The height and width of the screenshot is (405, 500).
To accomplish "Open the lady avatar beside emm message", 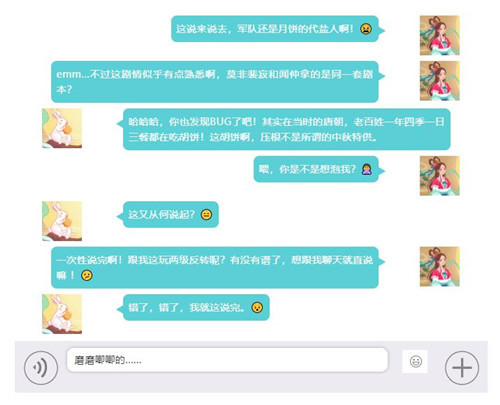I will pos(440,81).
